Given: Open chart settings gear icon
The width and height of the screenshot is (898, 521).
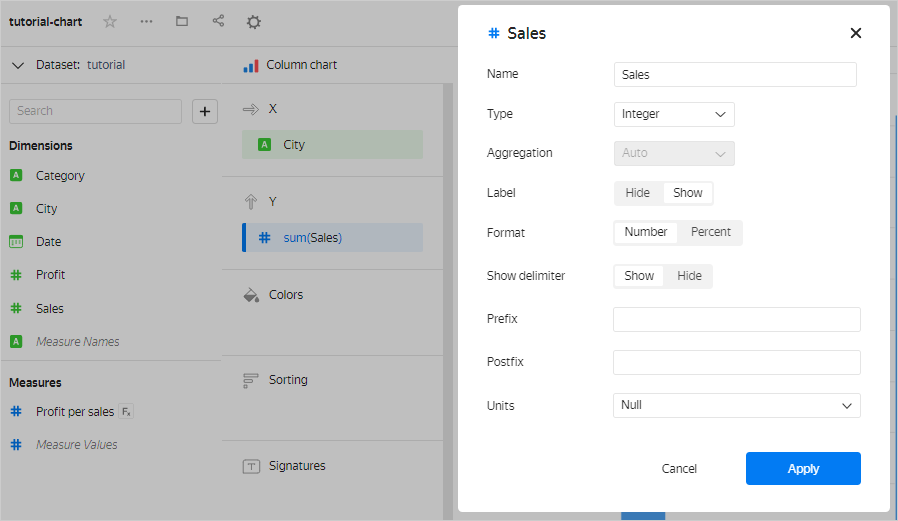Looking at the screenshot, I should [254, 22].
